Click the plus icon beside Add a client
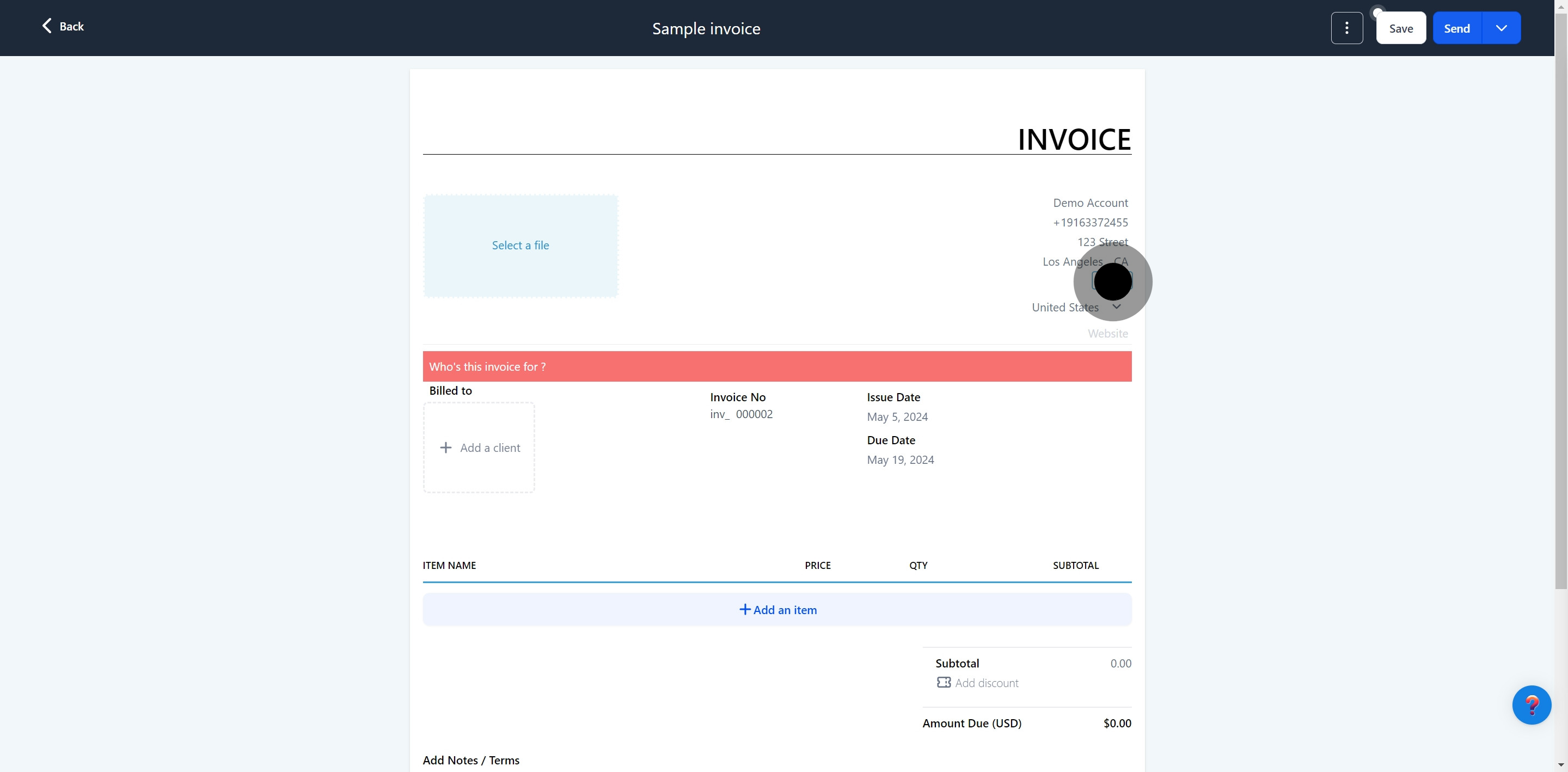The image size is (1568, 772). pos(445,448)
